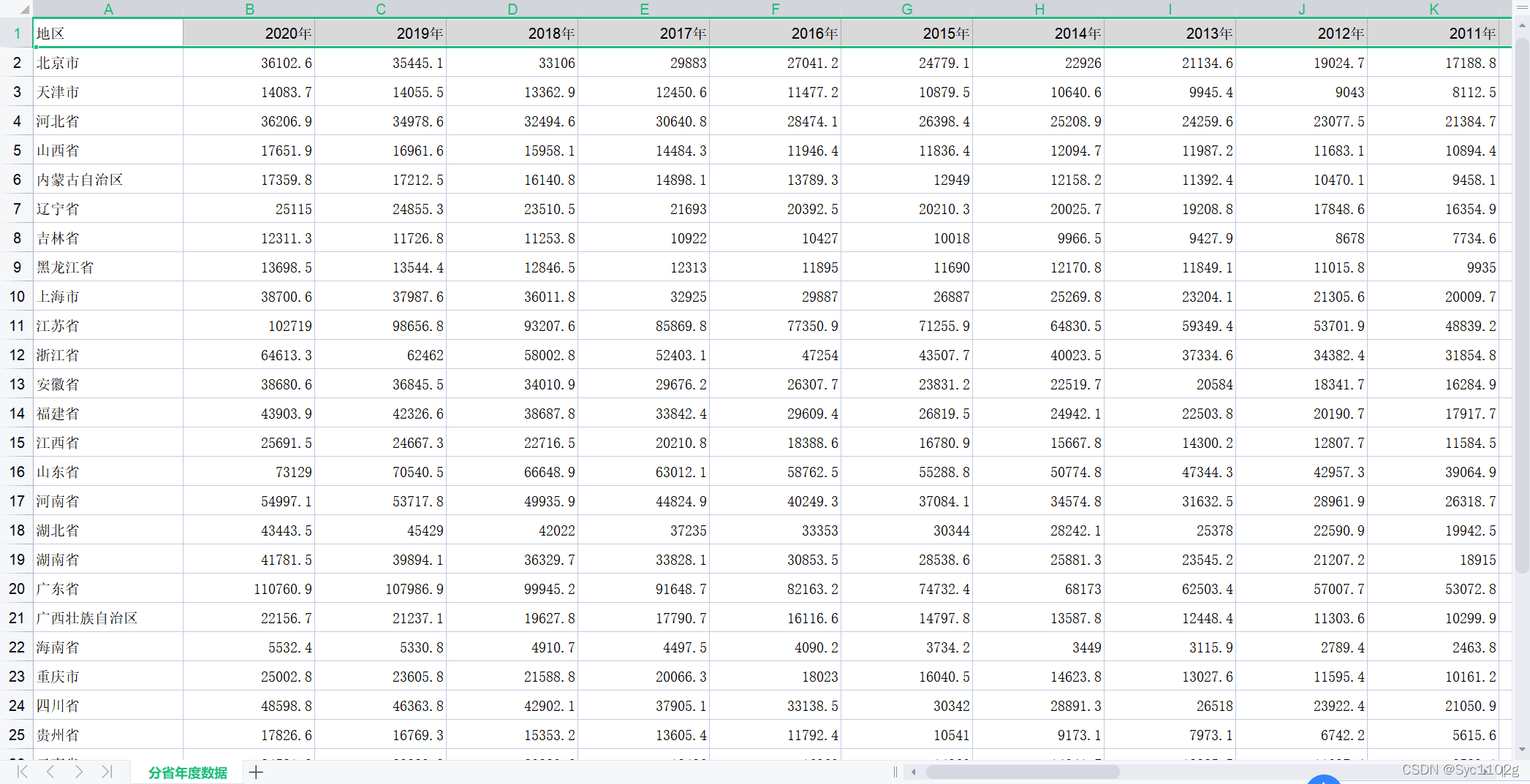This screenshot has height=784, width=1530.
Task: Click the 地区 header cell
Action: point(108,34)
